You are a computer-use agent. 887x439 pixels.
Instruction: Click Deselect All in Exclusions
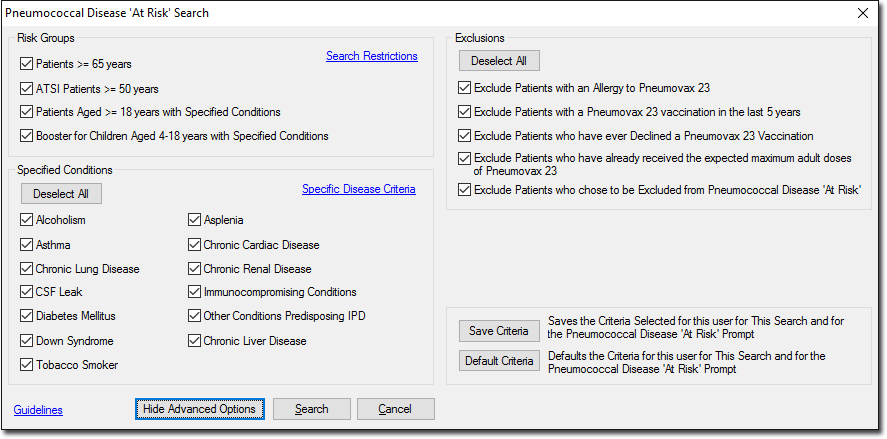pyautogui.click(x=499, y=61)
